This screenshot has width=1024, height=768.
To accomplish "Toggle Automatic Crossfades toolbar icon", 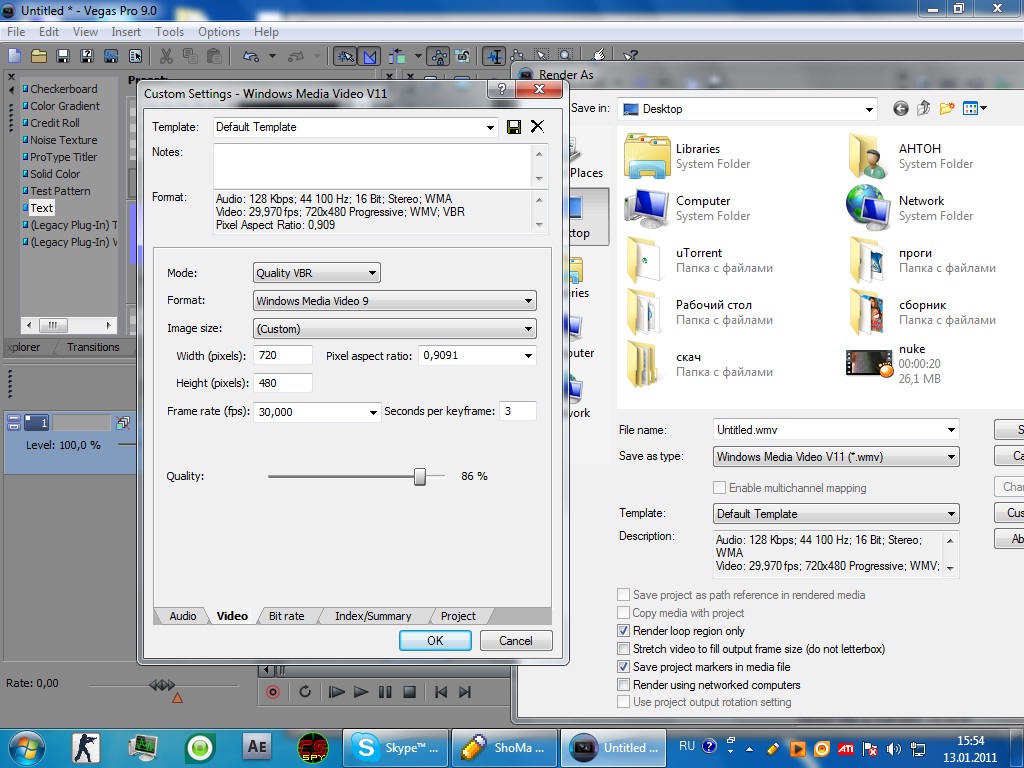I will pyautogui.click(x=370, y=57).
